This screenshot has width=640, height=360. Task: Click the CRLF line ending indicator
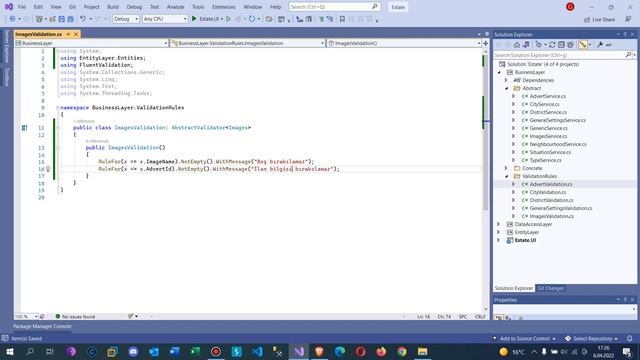click(480, 316)
